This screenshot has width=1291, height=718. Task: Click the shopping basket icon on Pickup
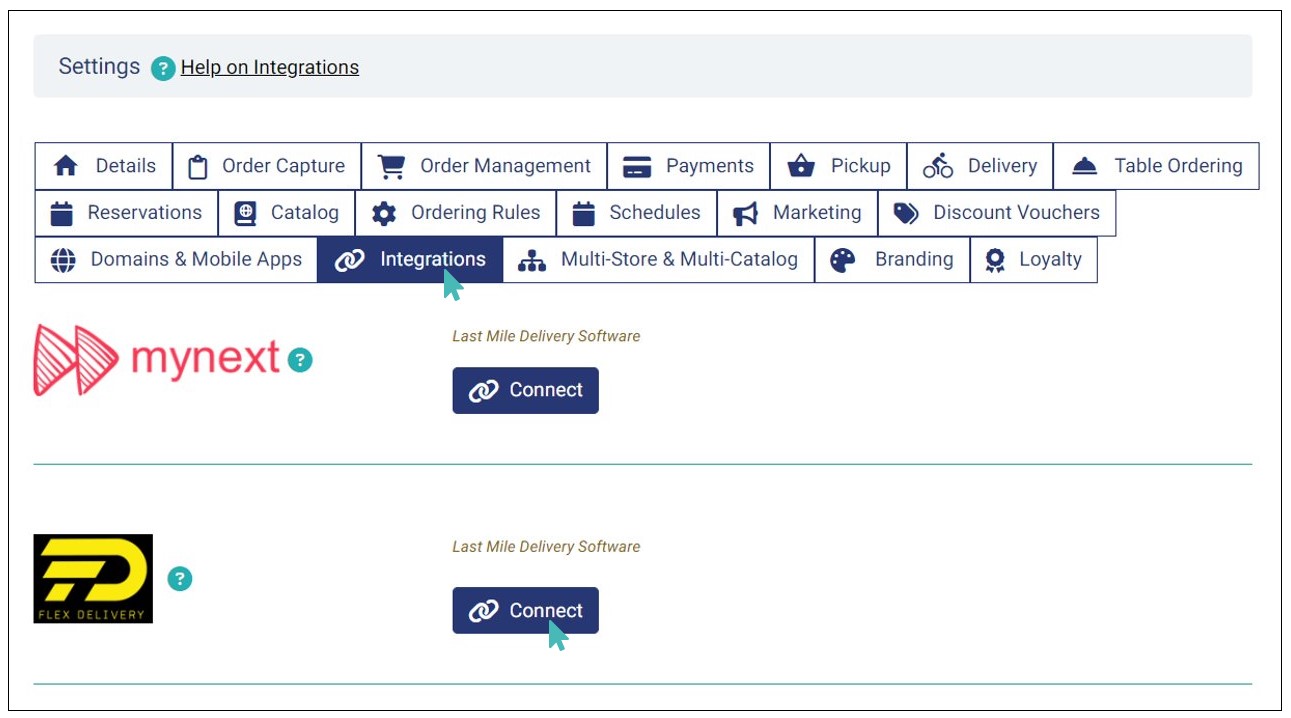click(801, 166)
